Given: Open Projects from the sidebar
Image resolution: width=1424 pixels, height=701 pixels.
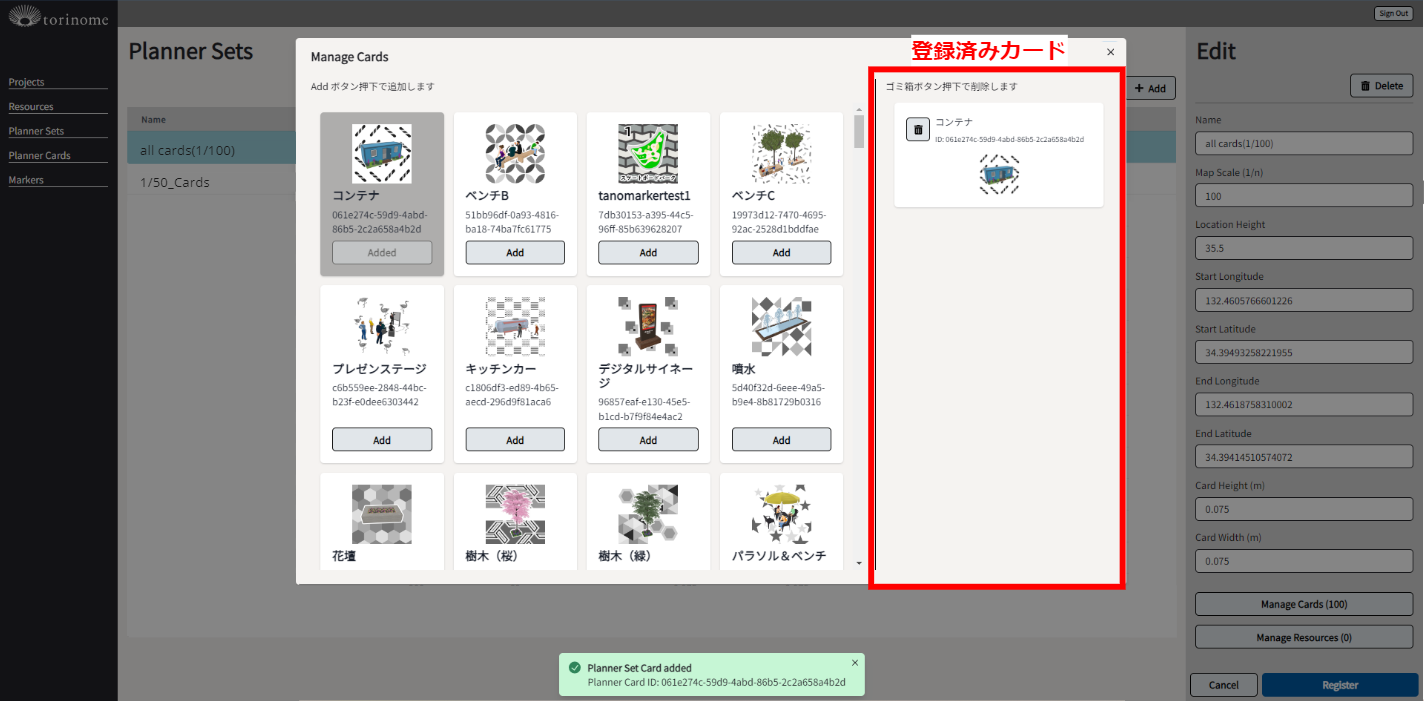Looking at the screenshot, I should point(27,82).
